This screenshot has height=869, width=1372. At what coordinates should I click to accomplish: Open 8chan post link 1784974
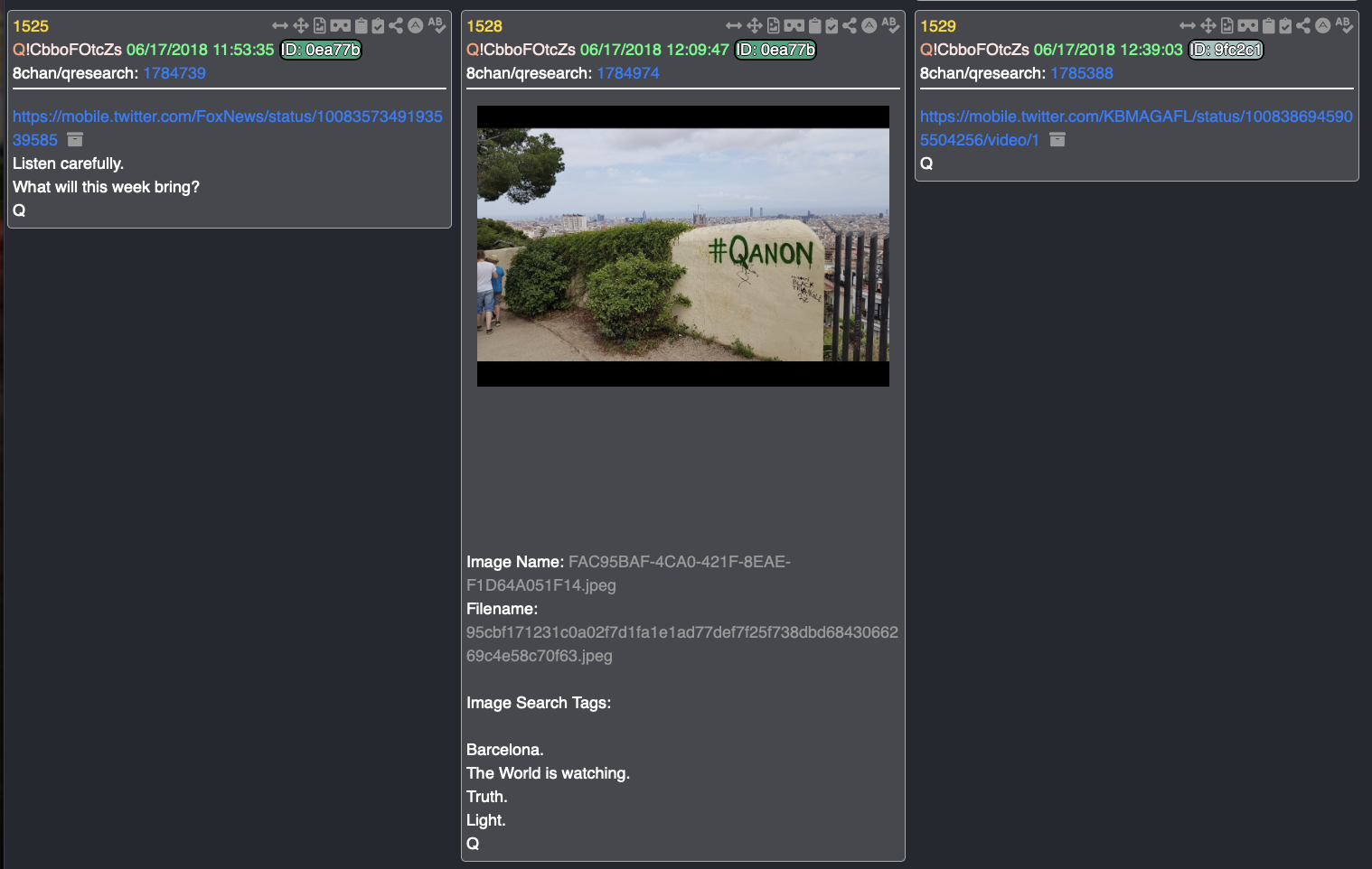tap(628, 73)
